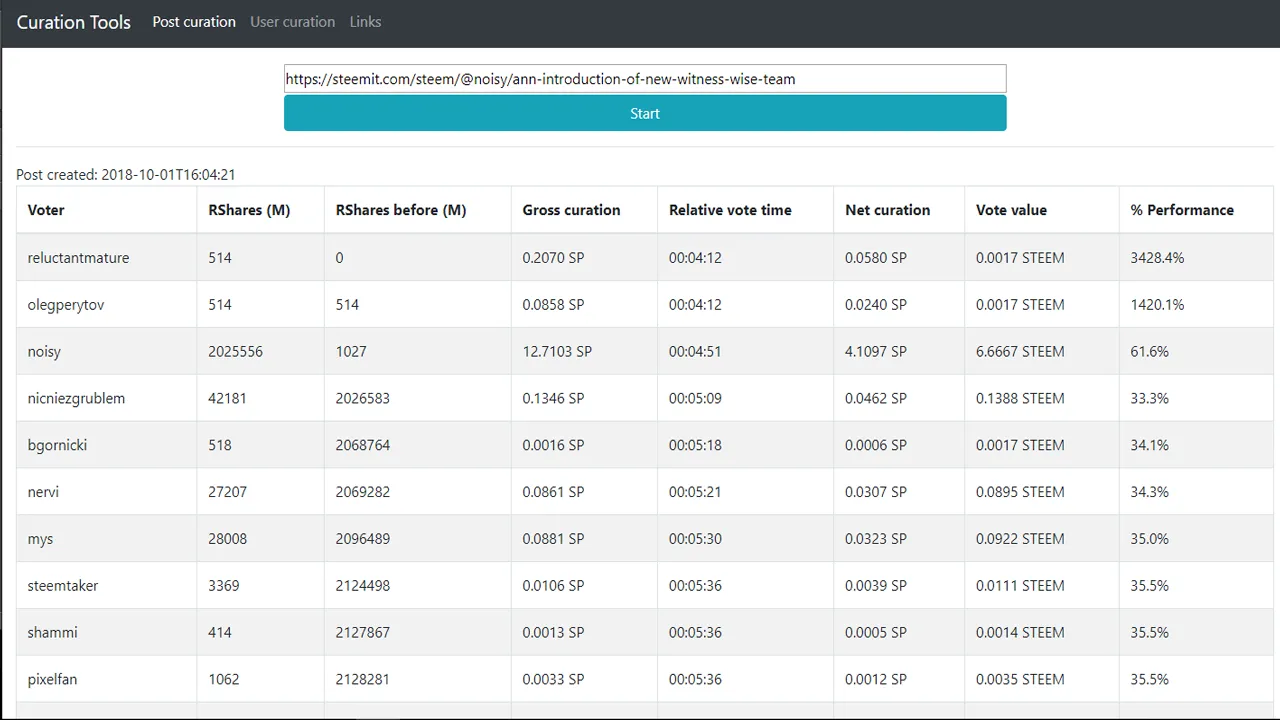
Task: Focus the steemit post URL input field
Action: tap(645, 79)
